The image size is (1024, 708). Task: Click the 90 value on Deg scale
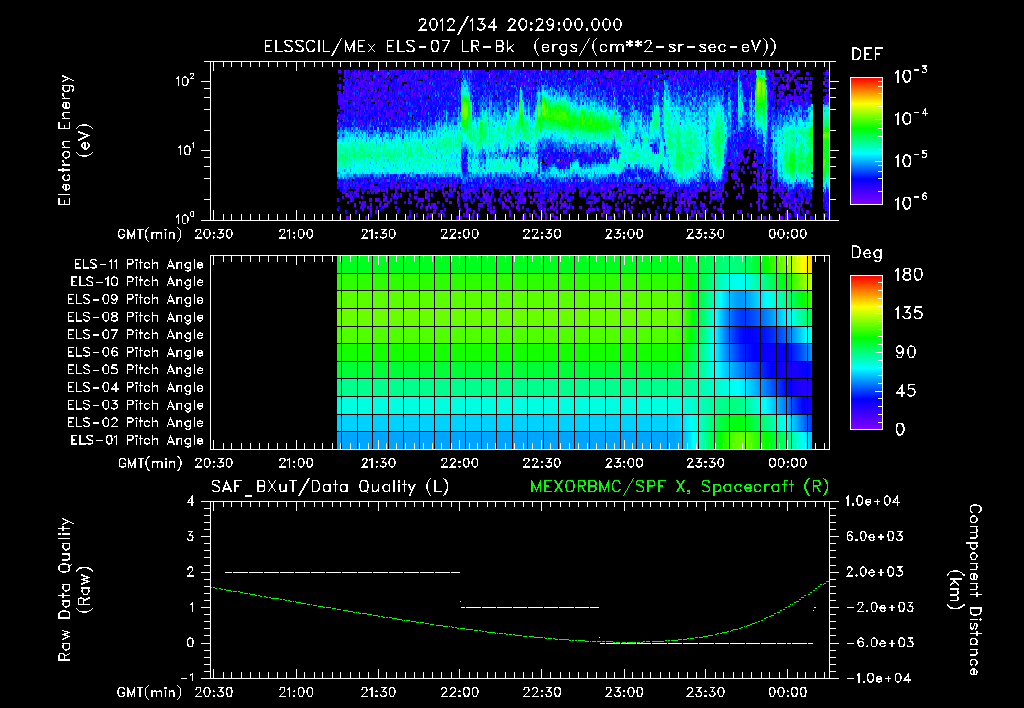pos(906,352)
